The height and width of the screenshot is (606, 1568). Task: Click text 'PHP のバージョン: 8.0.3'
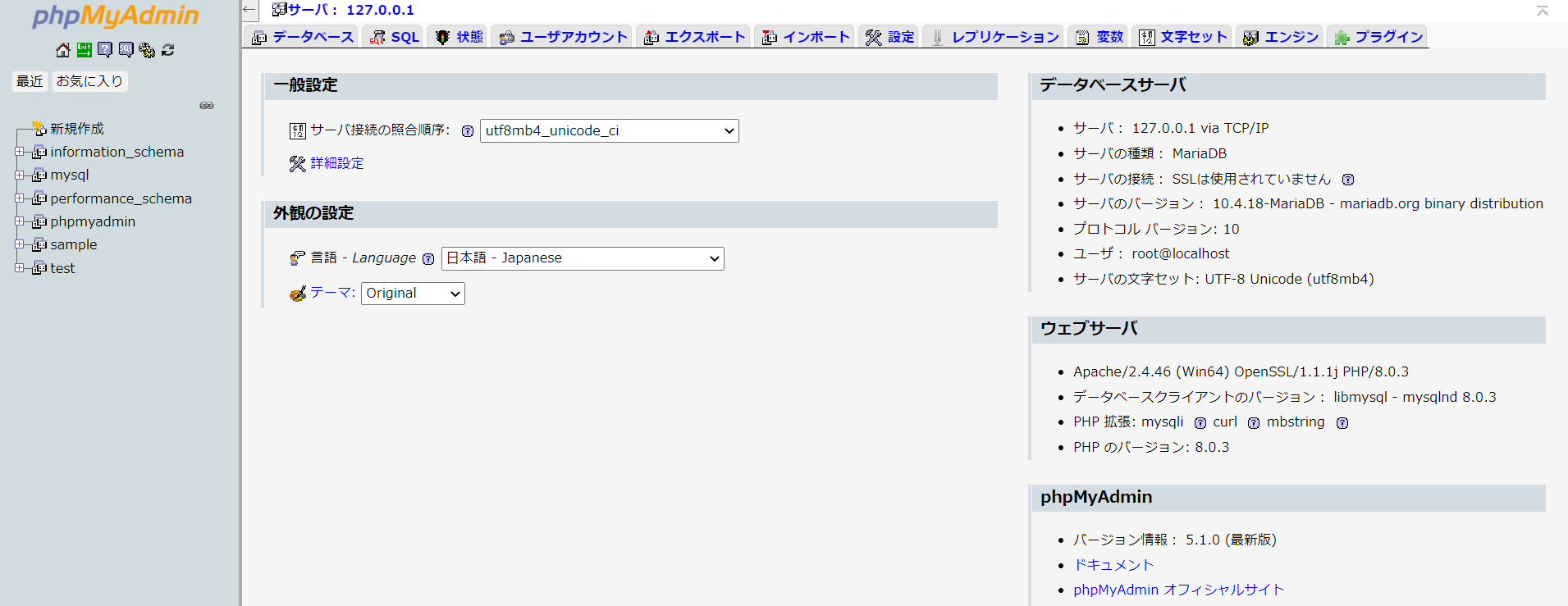1151,447
